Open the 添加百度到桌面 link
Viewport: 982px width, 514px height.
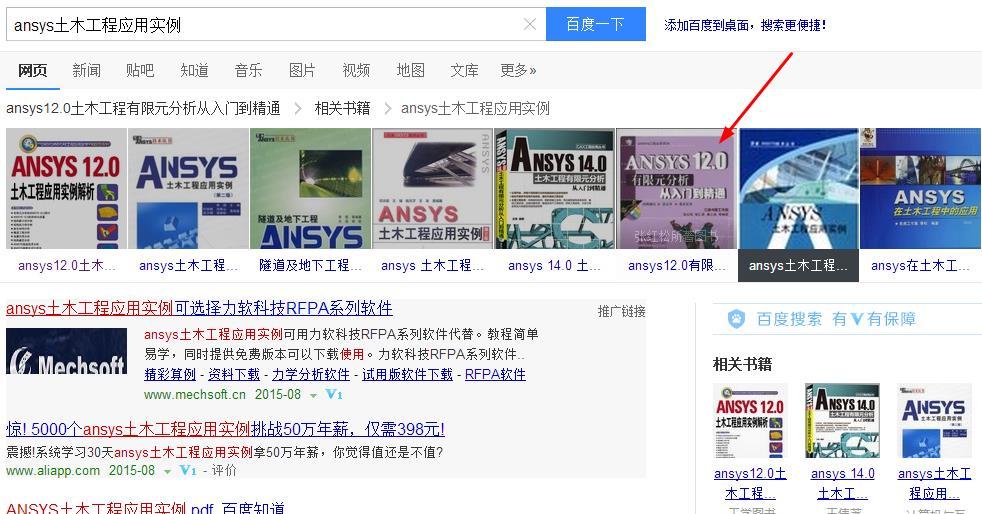pos(745,25)
